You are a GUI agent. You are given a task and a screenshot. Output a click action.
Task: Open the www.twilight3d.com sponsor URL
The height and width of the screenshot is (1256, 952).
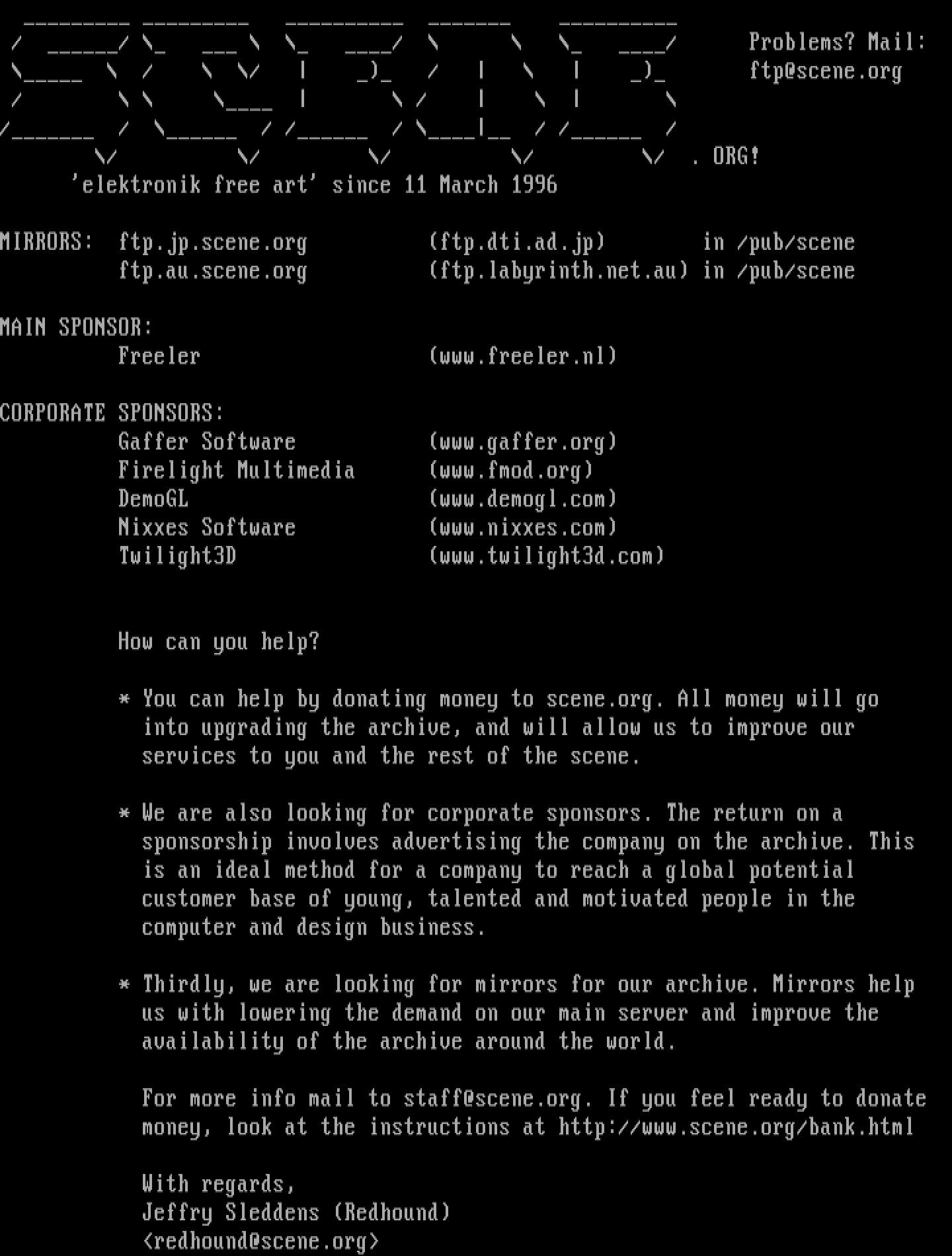click(x=547, y=556)
